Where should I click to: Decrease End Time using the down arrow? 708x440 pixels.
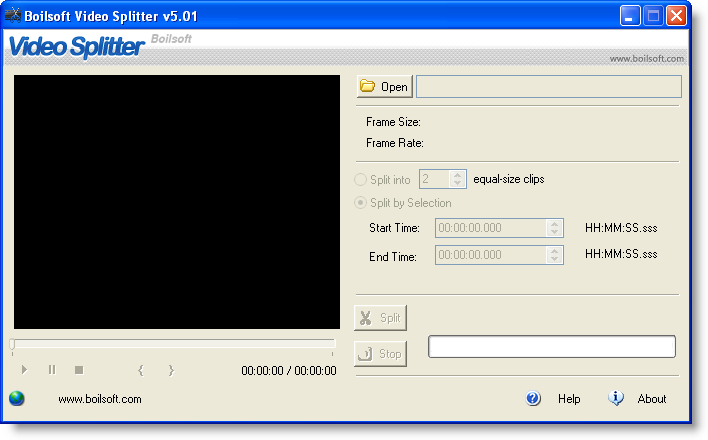pyautogui.click(x=554, y=259)
